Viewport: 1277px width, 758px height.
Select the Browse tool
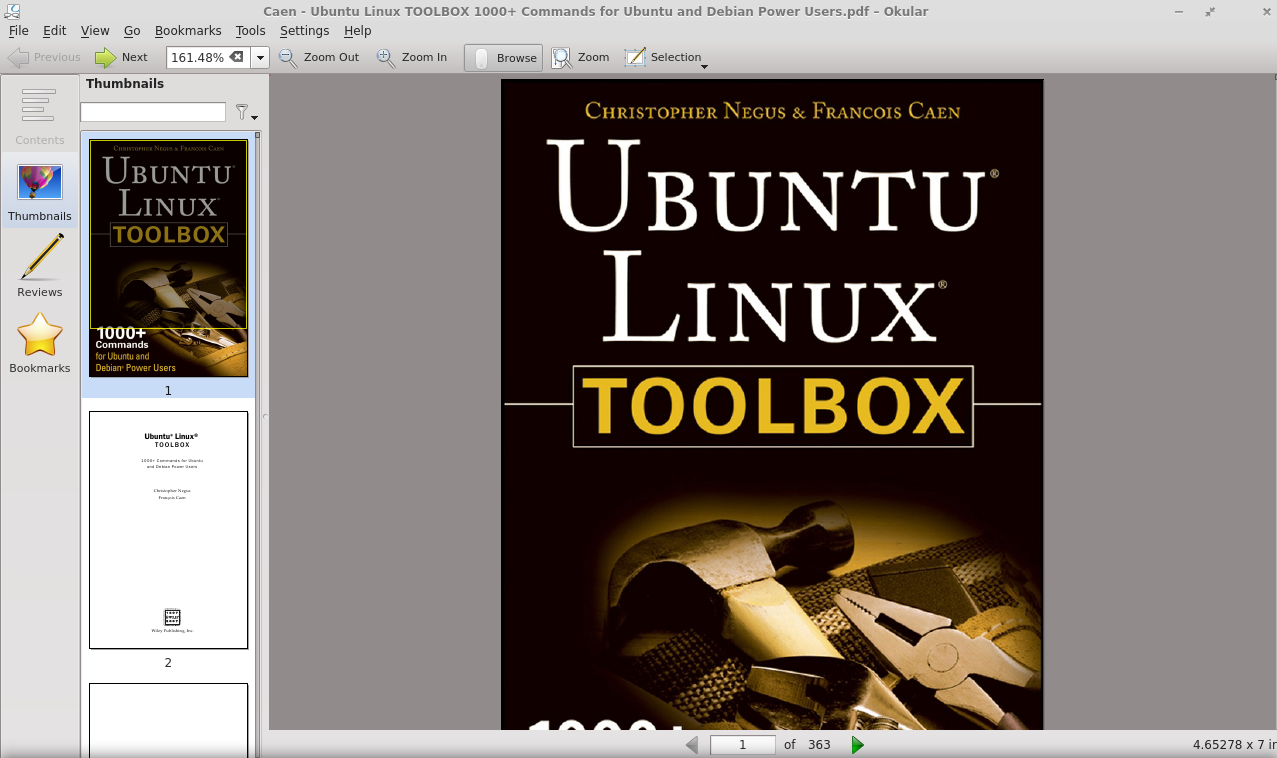point(503,58)
